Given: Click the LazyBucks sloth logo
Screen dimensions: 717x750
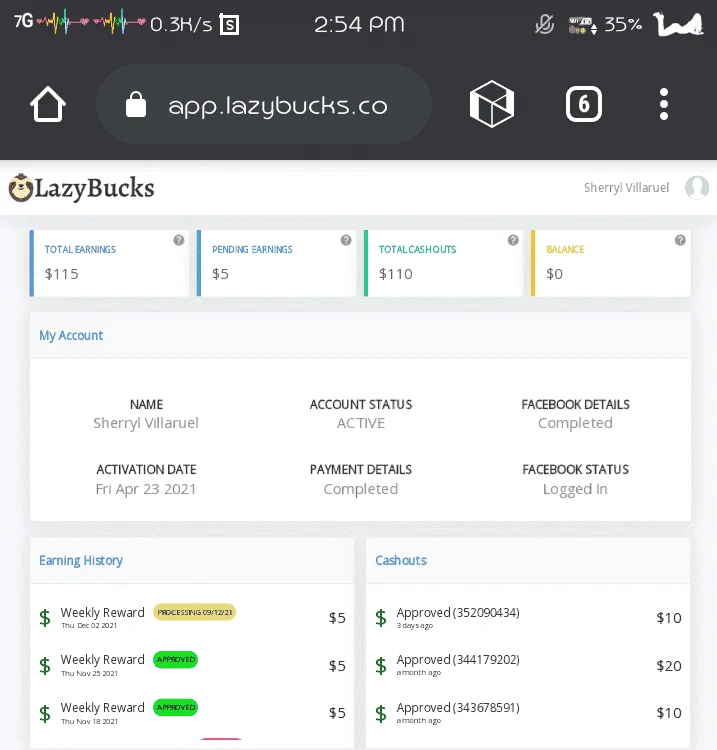Looking at the screenshot, I should 21,188.
